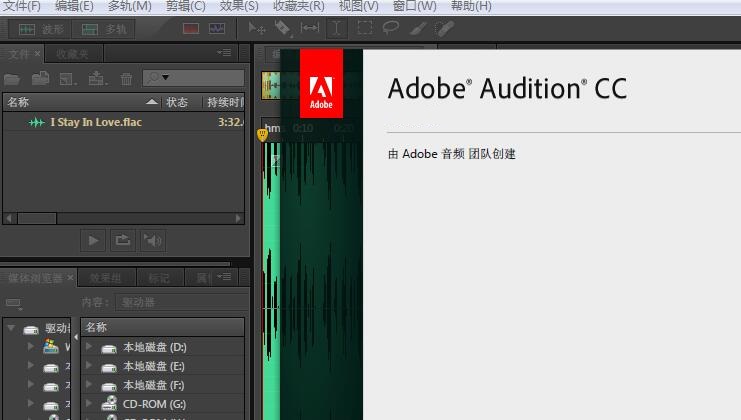Viewport: 741px width, 420px height.
Task: Click the Files panel search field
Action: 194,77
